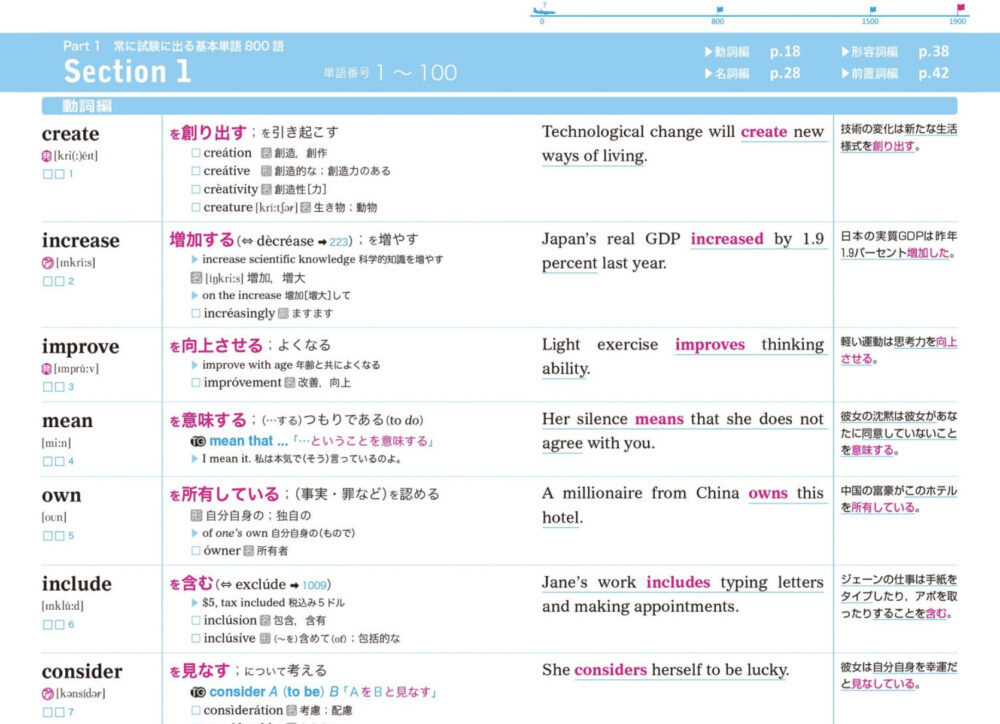Click the noun icon after 'inclúsion'
The image size is (1000, 724).
[x=265, y=620]
